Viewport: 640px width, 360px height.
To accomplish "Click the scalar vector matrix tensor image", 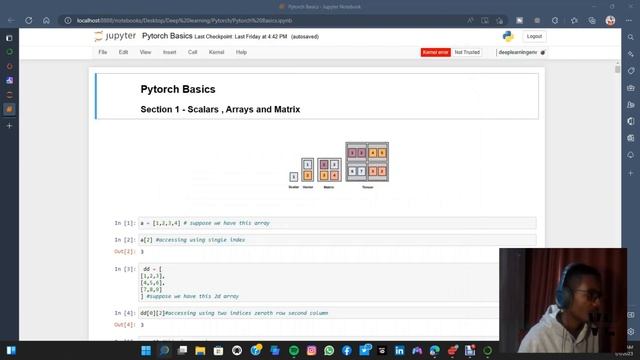I will tap(338, 165).
